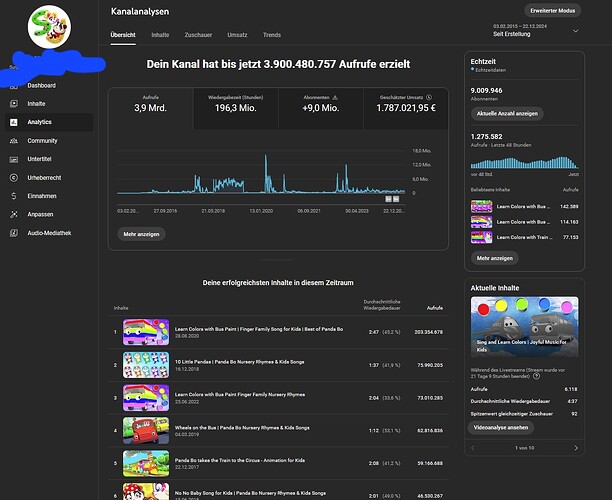Screen dimensions: 612x500
Task: Open video '10 Little Pandas' title link
Action: point(239,362)
